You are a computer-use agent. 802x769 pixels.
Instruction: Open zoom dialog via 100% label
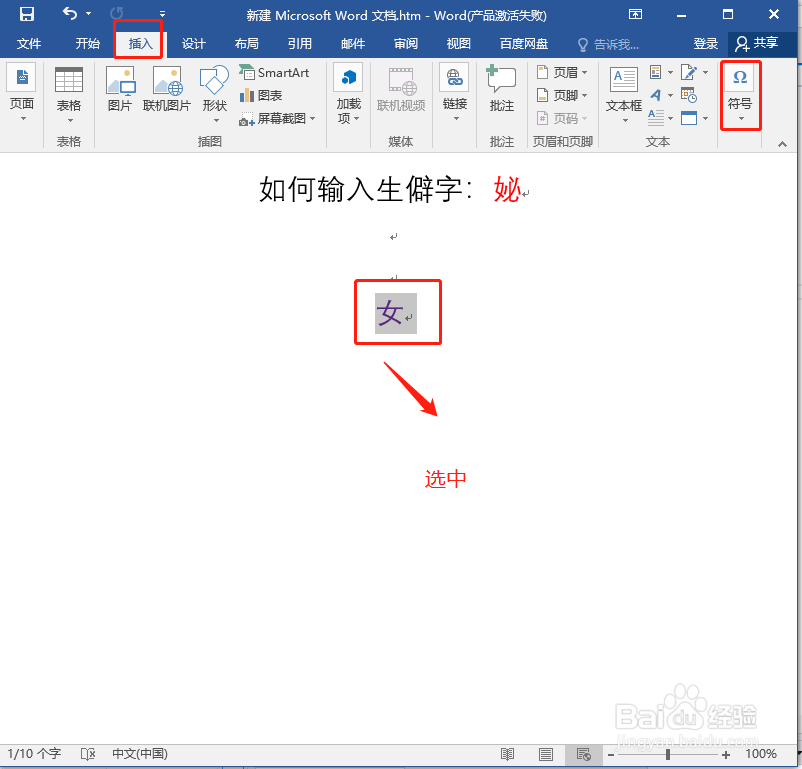761,754
